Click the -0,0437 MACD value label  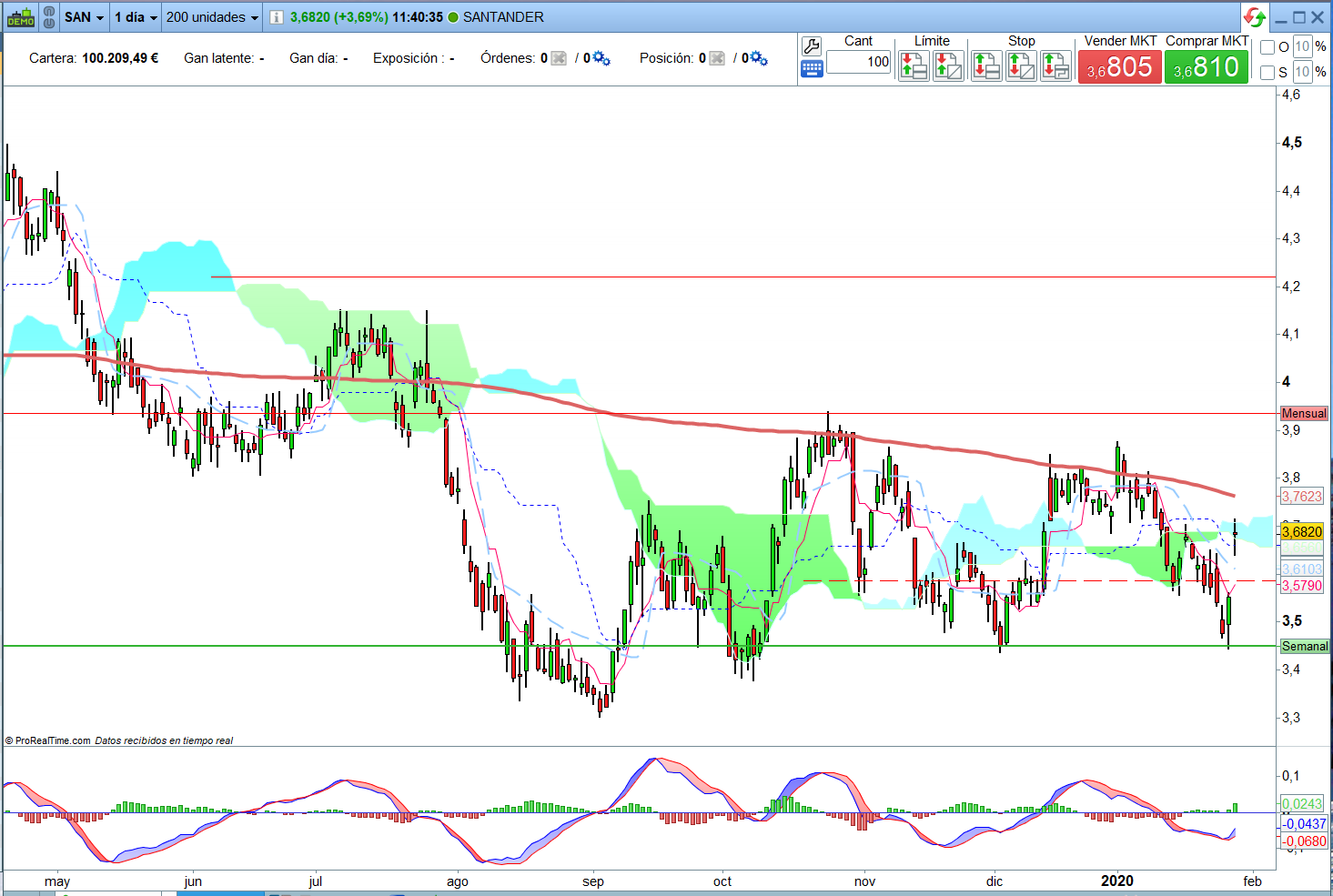[1304, 824]
